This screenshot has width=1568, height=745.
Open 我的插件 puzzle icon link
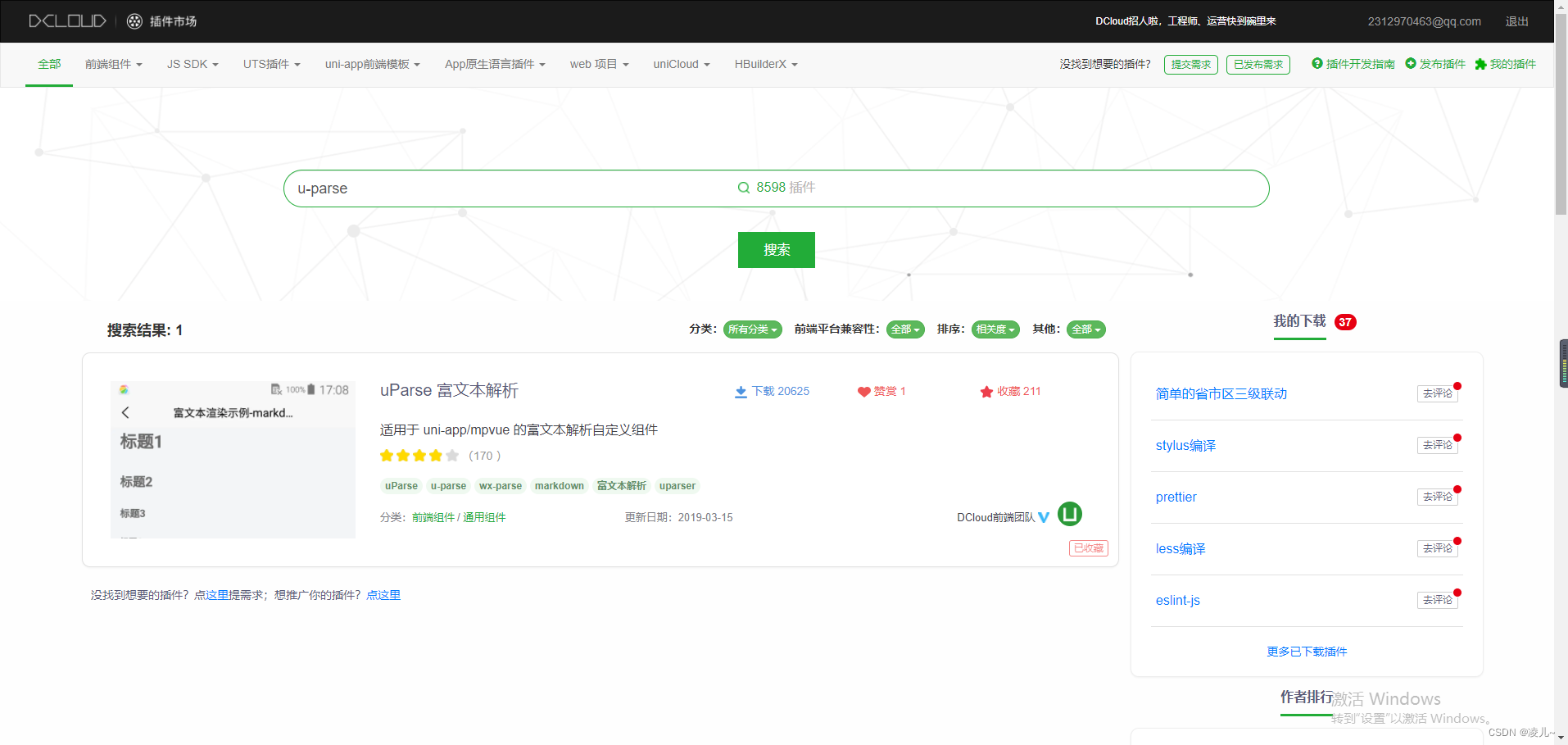1505,64
